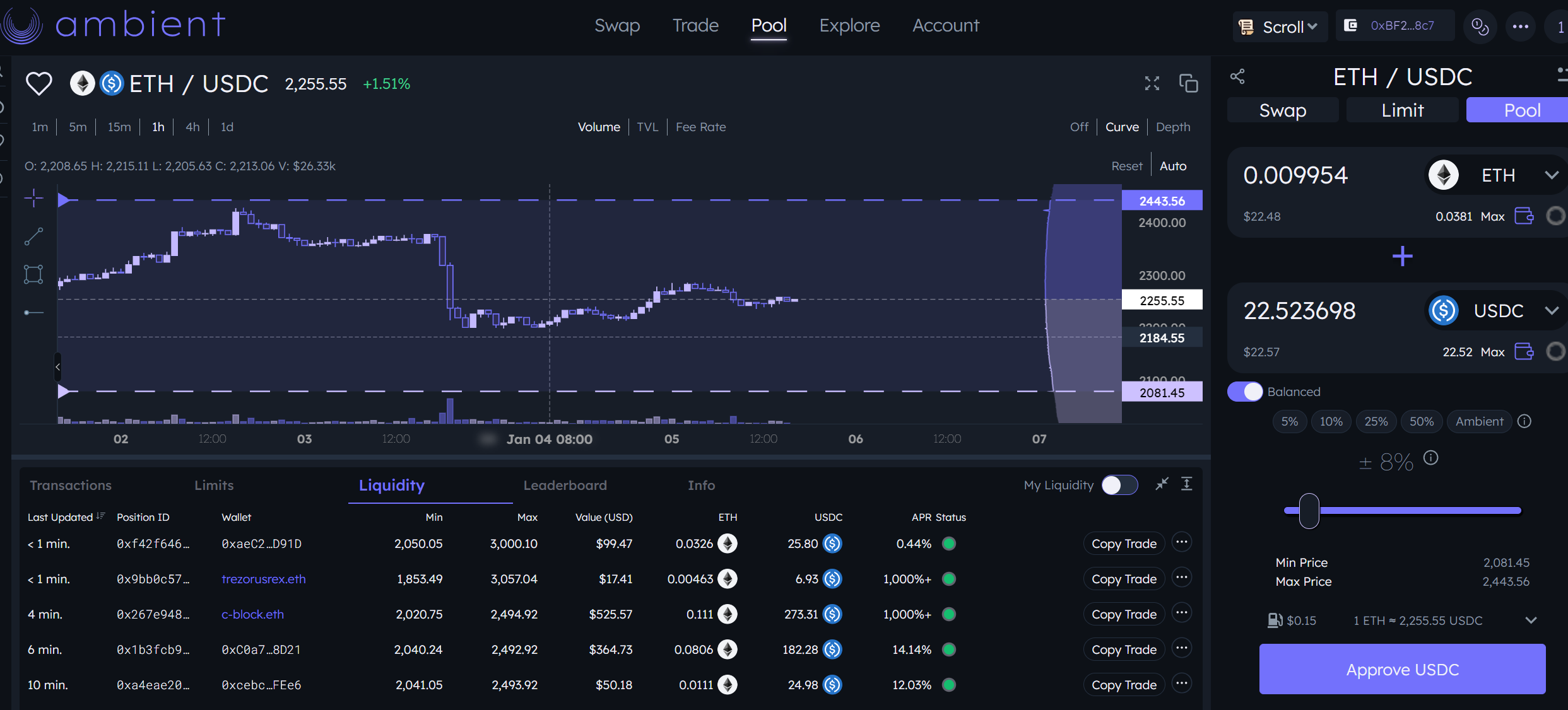Add ETH / USDC pool to favorites
Image resolution: width=1568 pixels, height=710 pixels.
click(x=38, y=83)
